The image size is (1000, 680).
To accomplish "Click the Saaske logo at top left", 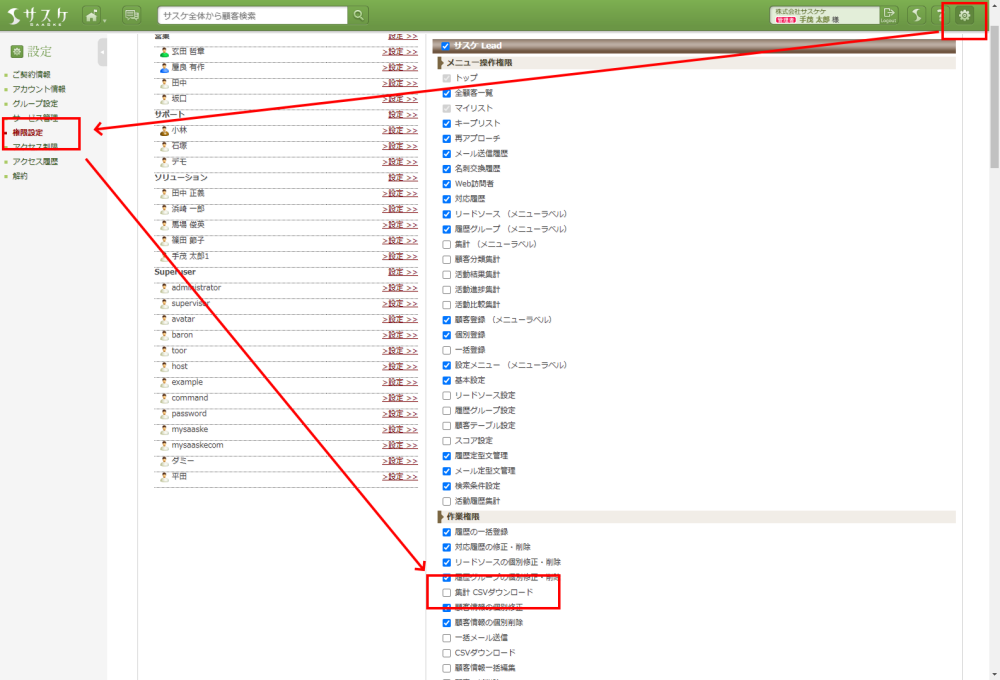I will 39,15.
